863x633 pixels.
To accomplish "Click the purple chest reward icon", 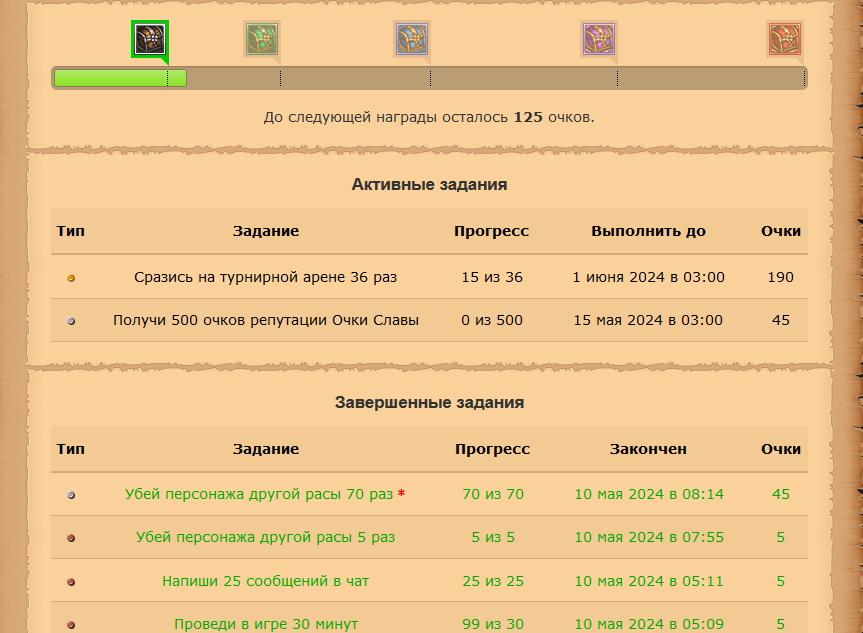I will tap(599, 39).
